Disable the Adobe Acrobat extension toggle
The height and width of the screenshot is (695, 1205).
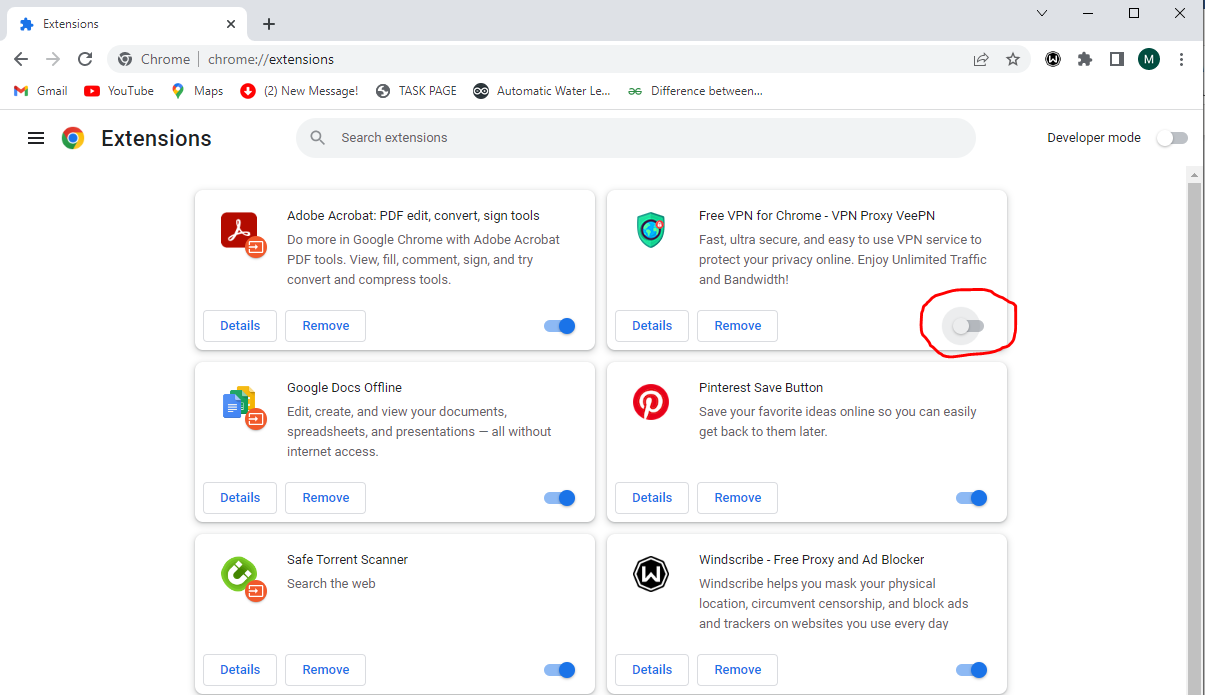[560, 326]
